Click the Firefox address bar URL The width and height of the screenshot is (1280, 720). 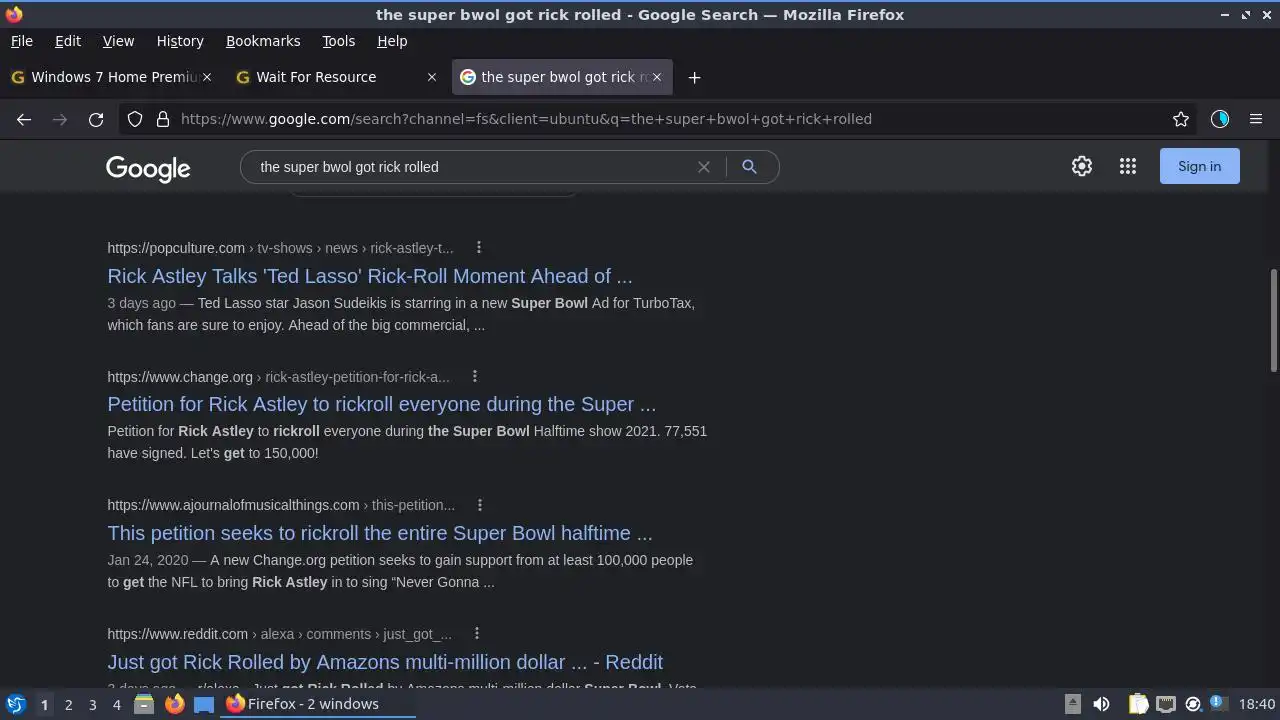[526, 119]
